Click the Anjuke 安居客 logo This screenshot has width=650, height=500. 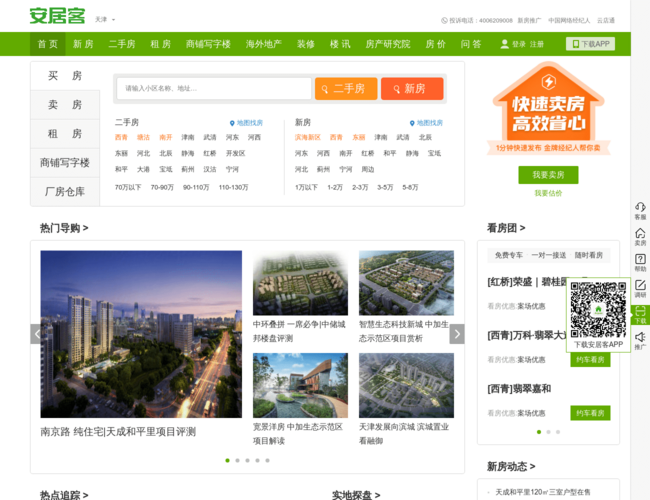(x=56, y=16)
